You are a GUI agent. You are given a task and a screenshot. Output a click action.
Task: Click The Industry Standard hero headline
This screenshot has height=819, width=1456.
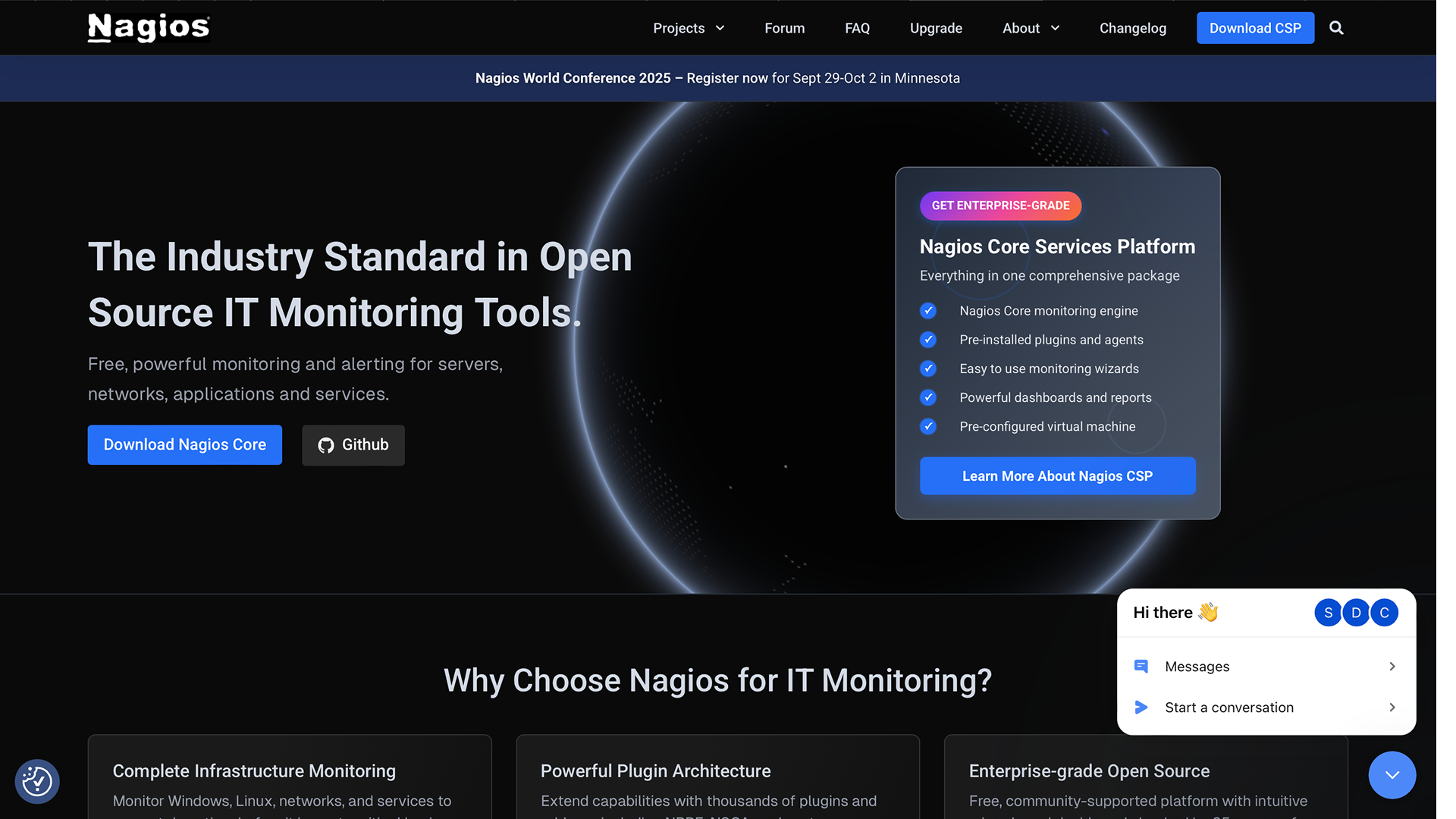(x=360, y=284)
